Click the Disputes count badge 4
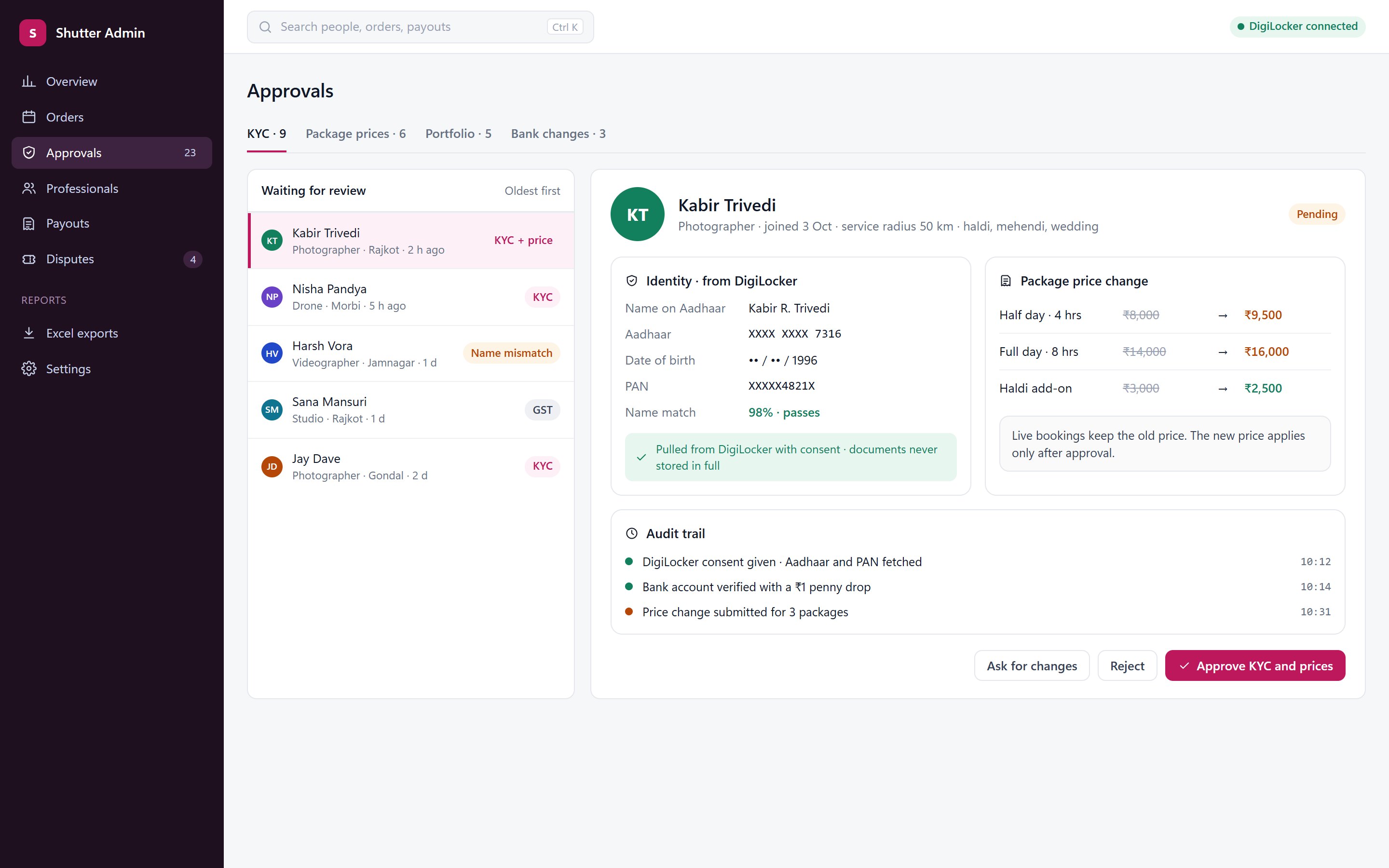 pyautogui.click(x=193, y=259)
